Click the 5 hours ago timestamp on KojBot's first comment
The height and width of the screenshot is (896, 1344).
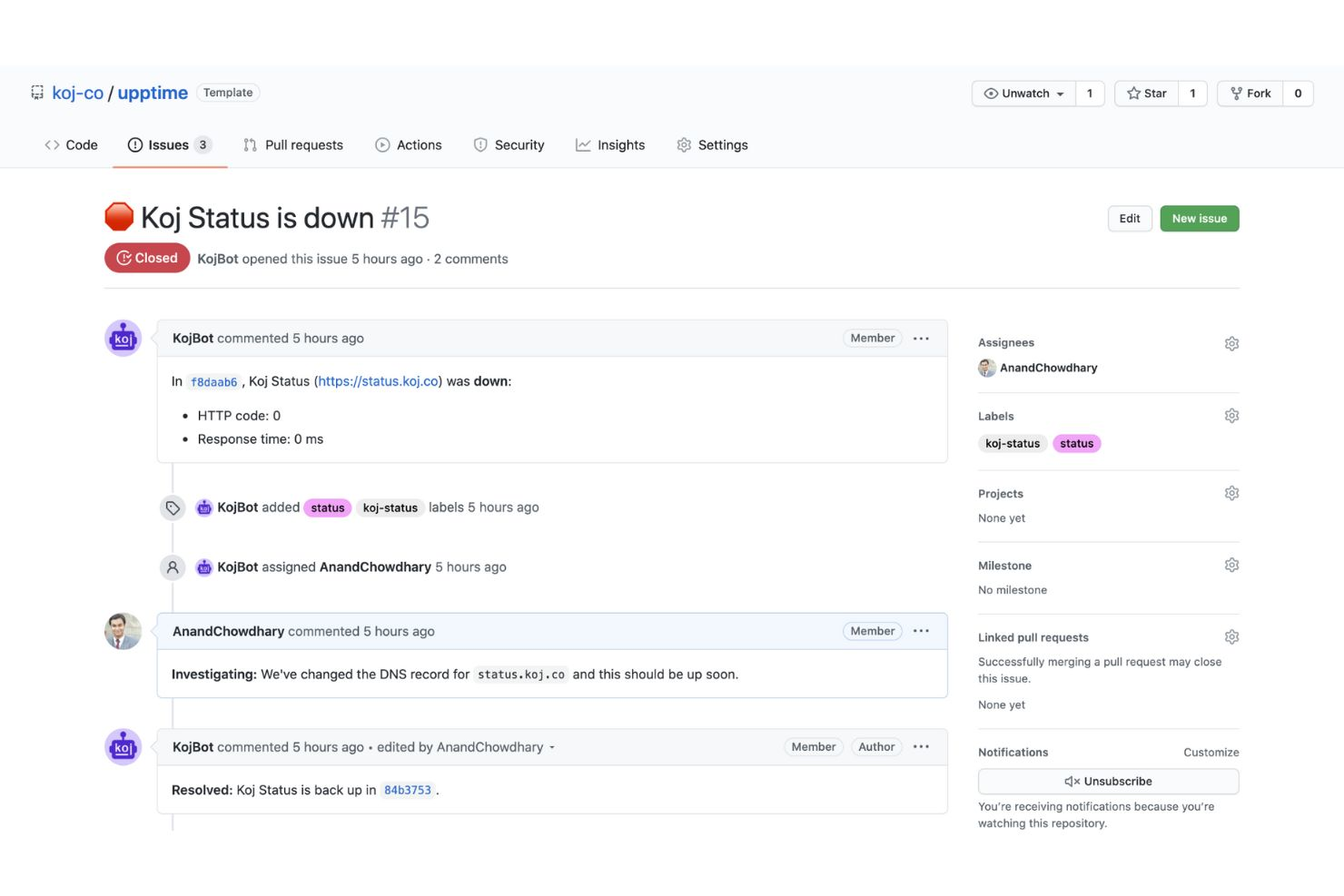(328, 339)
